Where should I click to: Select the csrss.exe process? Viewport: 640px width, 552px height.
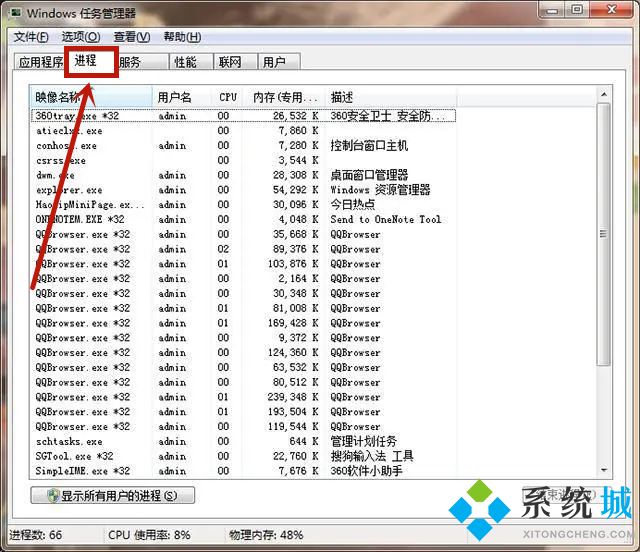[x=243, y=160]
